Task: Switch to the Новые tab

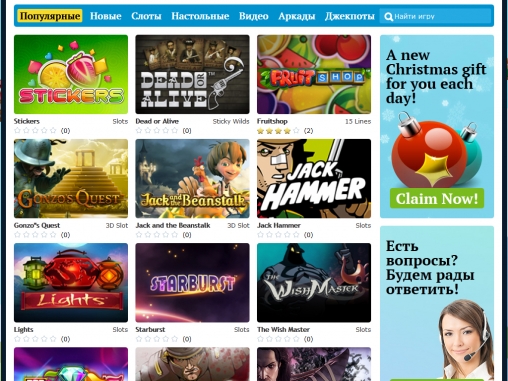Action: pyautogui.click(x=106, y=16)
